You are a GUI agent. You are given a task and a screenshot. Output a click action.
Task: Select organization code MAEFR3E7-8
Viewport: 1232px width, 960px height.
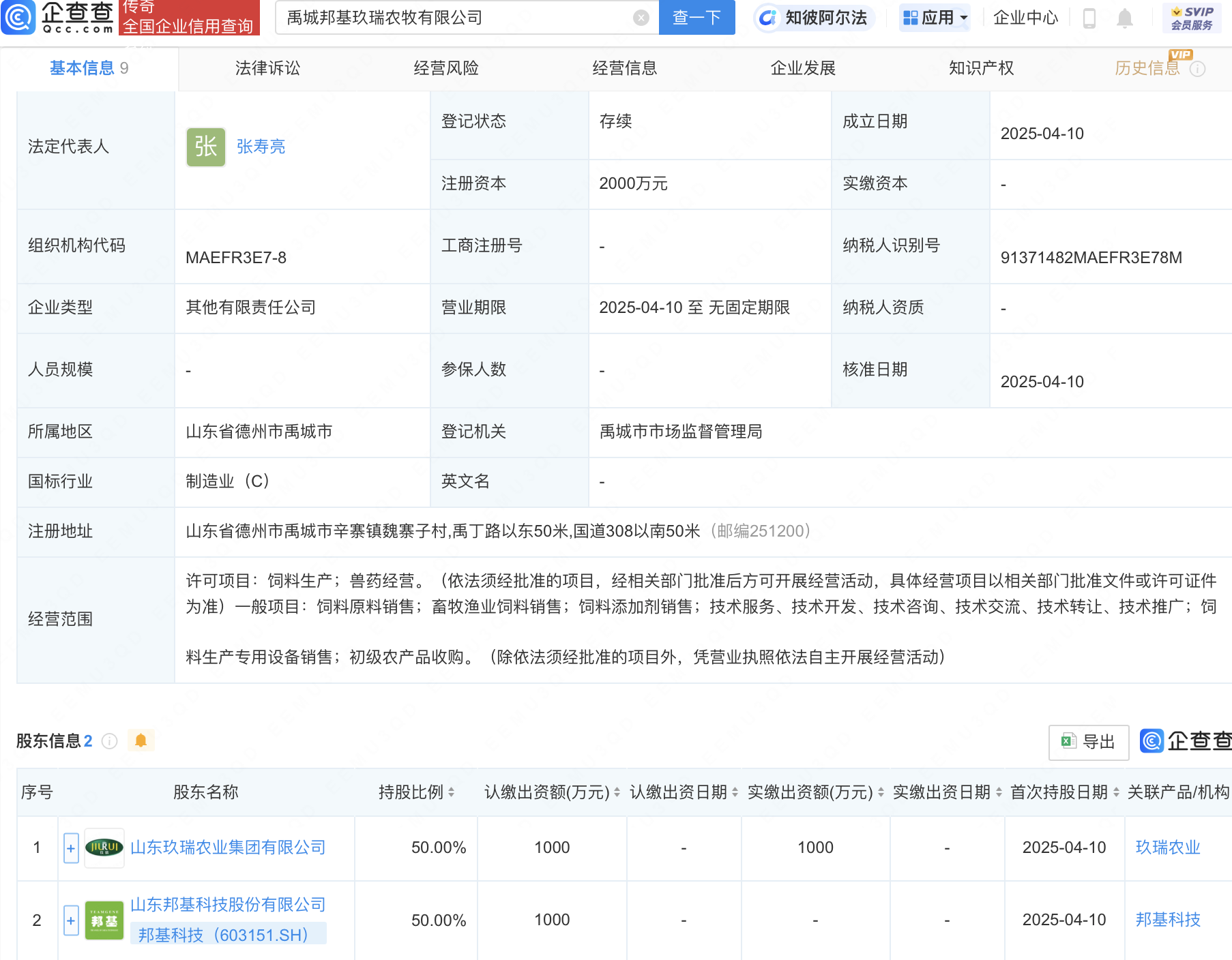[x=236, y=258]
